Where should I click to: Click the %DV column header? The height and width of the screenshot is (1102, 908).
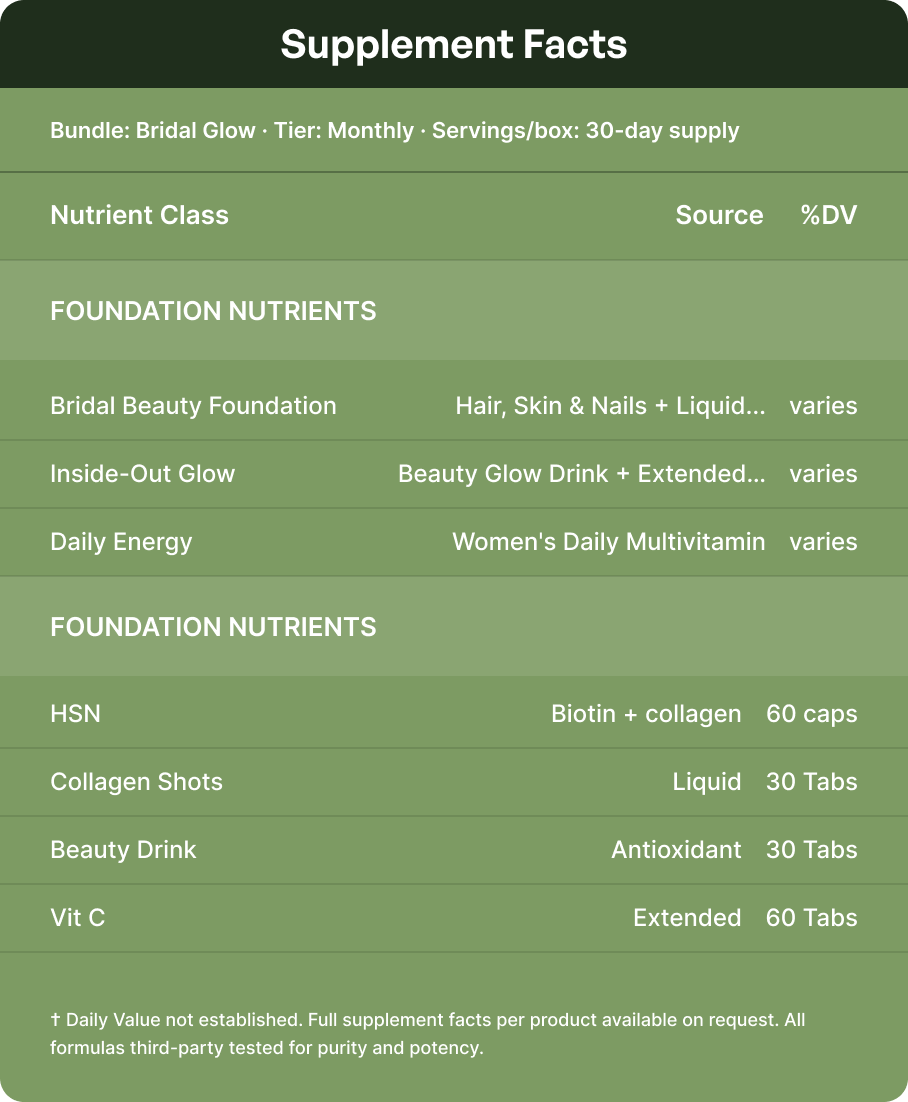pyautogui.click(x=829, y=215)
